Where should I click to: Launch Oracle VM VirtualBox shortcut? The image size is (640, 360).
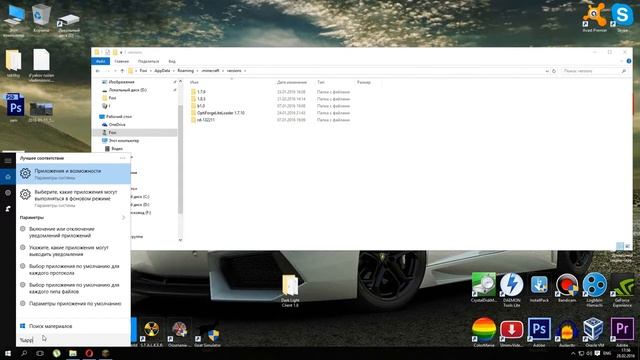[595, 332]
